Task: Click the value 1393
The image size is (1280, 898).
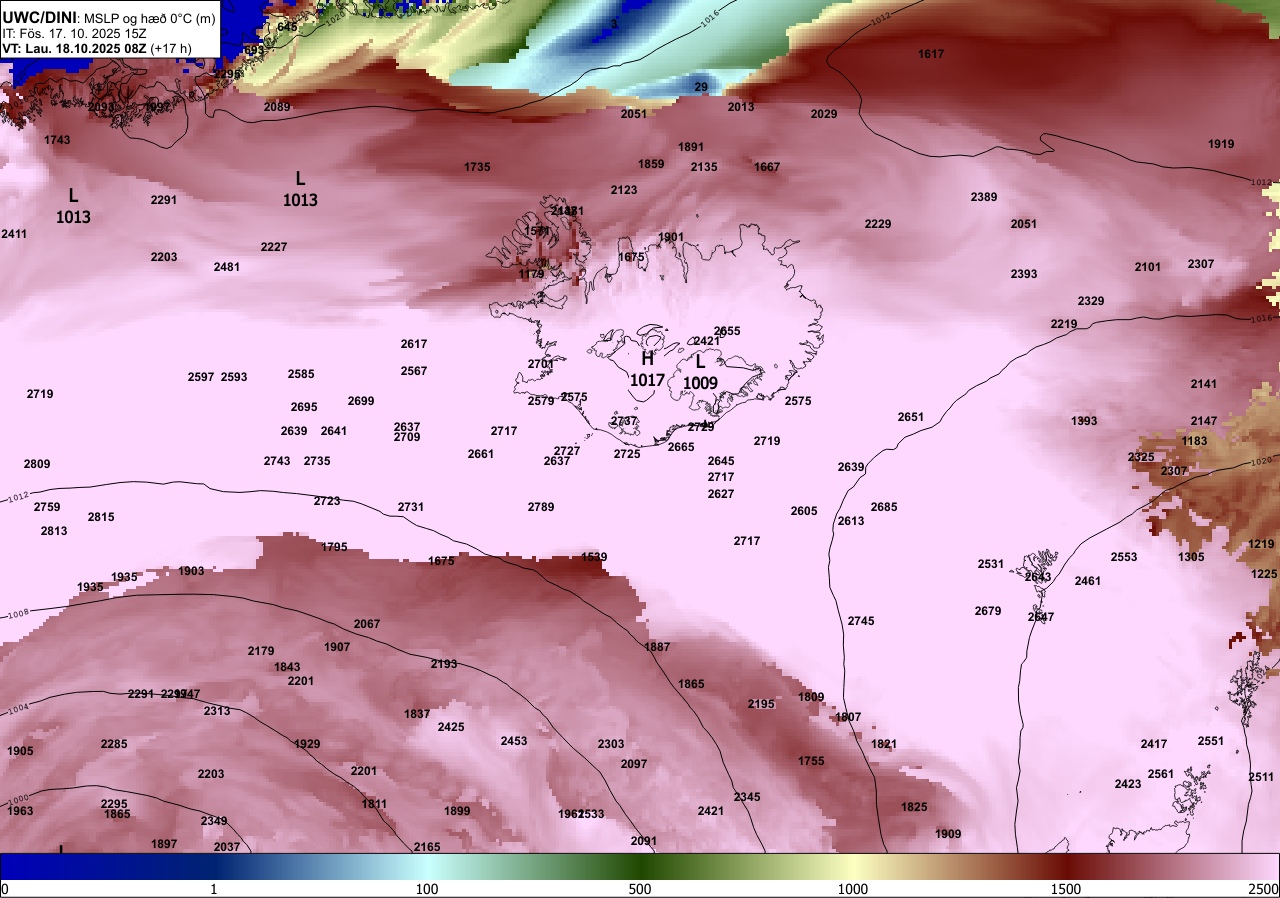Action: point(1084,421)
